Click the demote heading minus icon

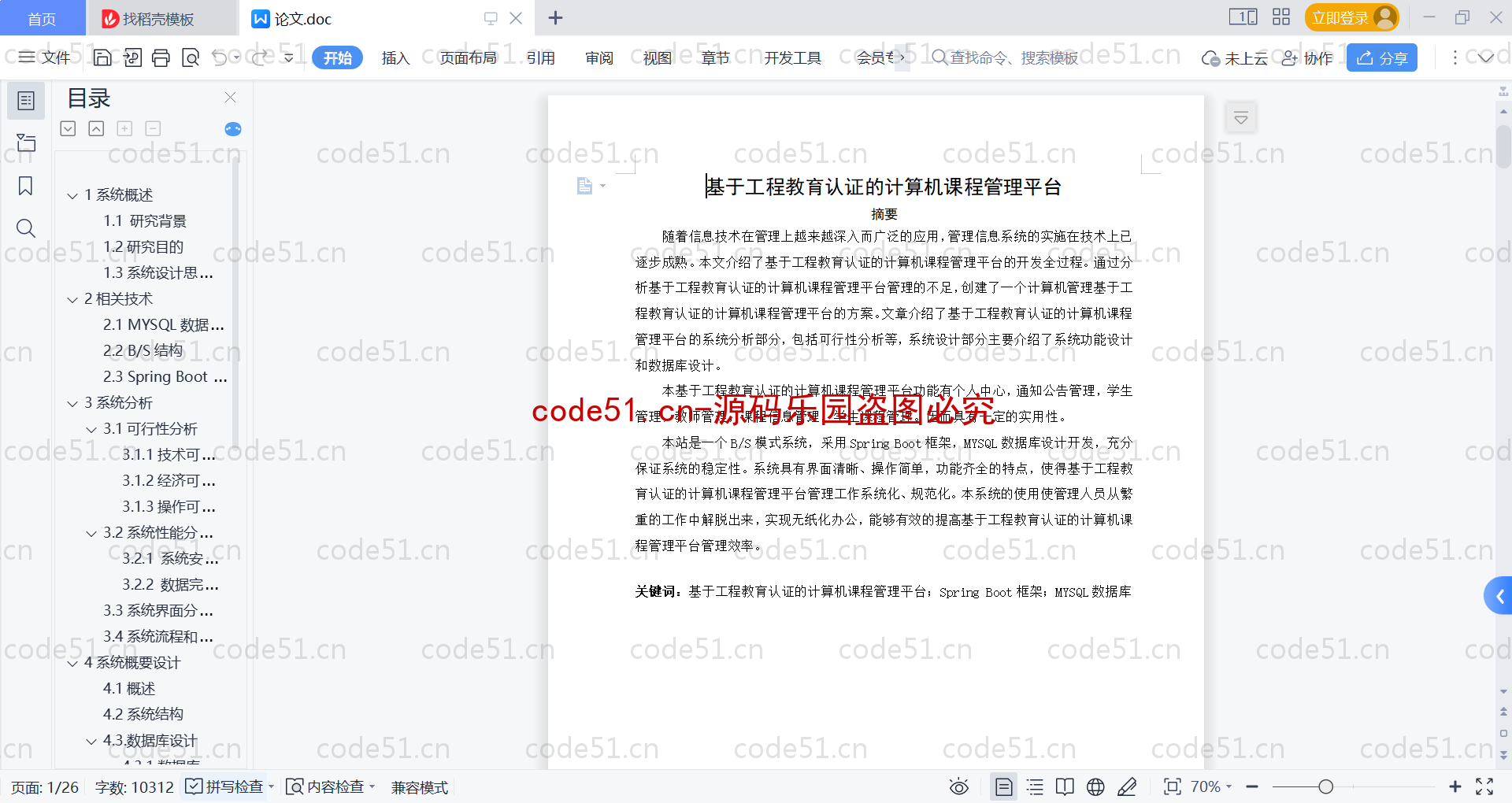coord(153,128)
